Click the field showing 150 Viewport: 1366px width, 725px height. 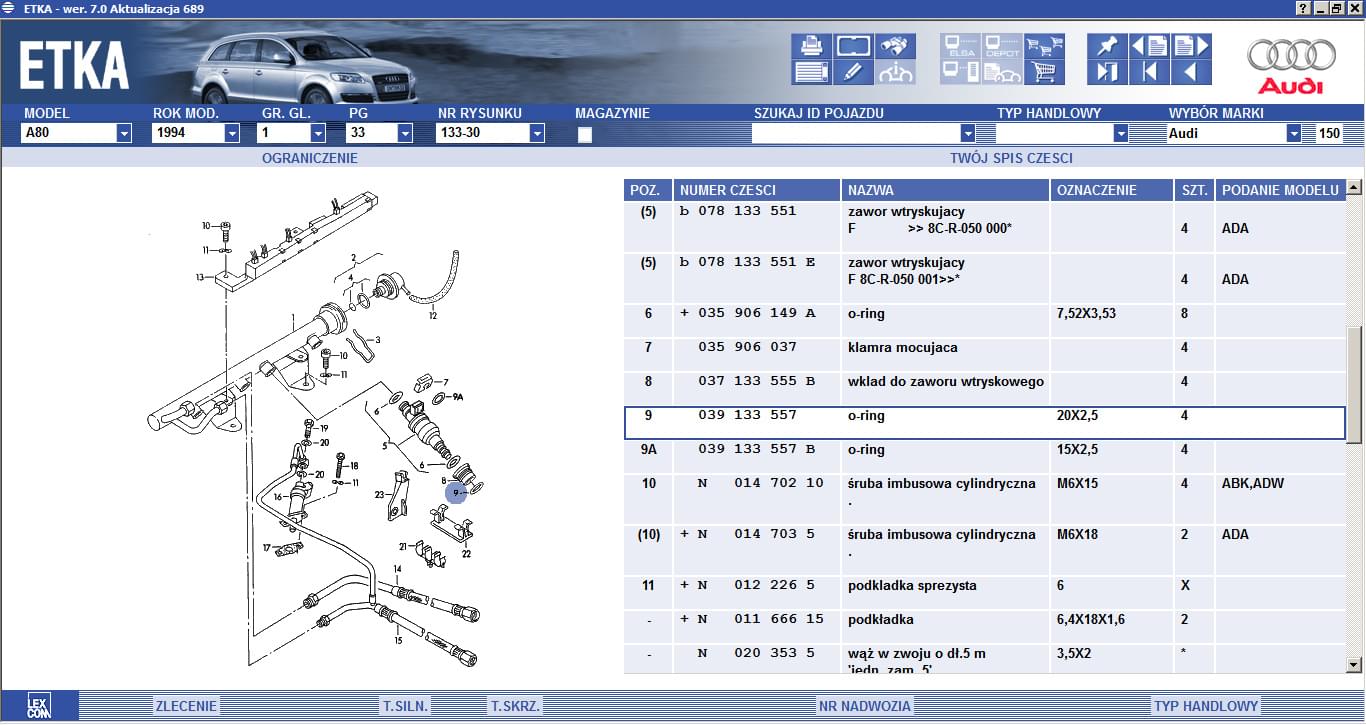pyautogui.click(x=1328, y=133)
